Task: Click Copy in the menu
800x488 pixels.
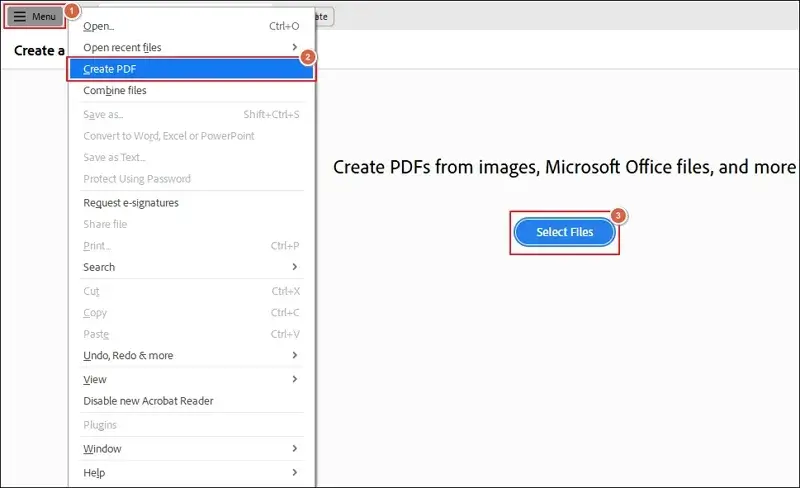Action: pos(191,312)
